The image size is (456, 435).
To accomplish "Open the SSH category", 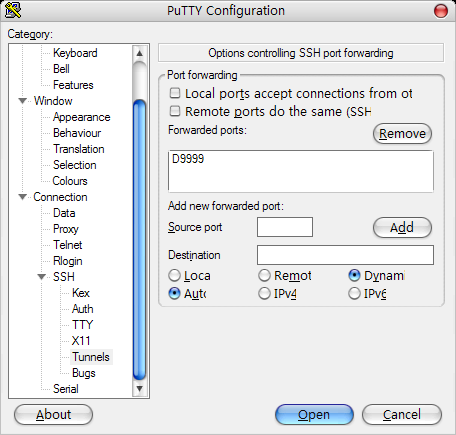I will point(64,277).
